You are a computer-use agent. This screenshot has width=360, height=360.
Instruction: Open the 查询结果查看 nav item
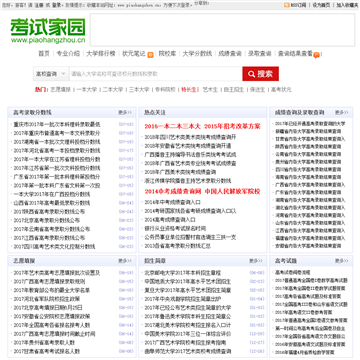coord(295,53)
